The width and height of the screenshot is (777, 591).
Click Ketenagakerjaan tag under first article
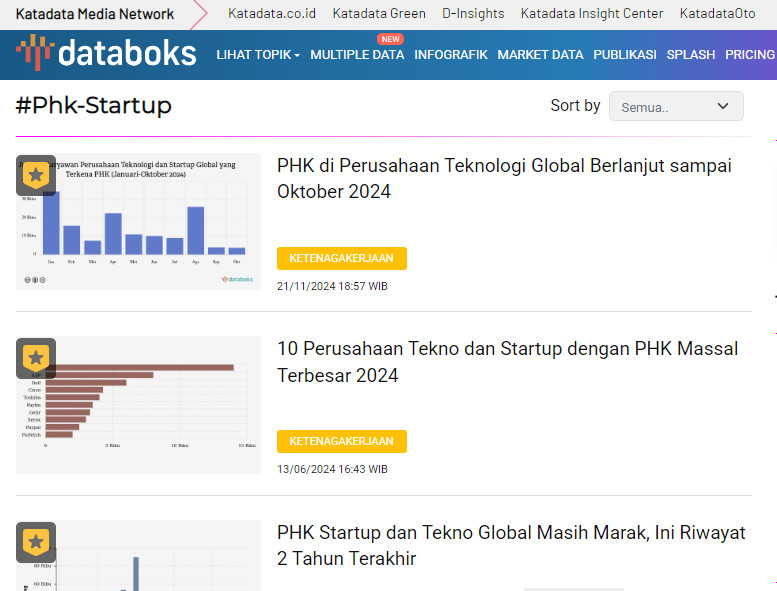342,258
